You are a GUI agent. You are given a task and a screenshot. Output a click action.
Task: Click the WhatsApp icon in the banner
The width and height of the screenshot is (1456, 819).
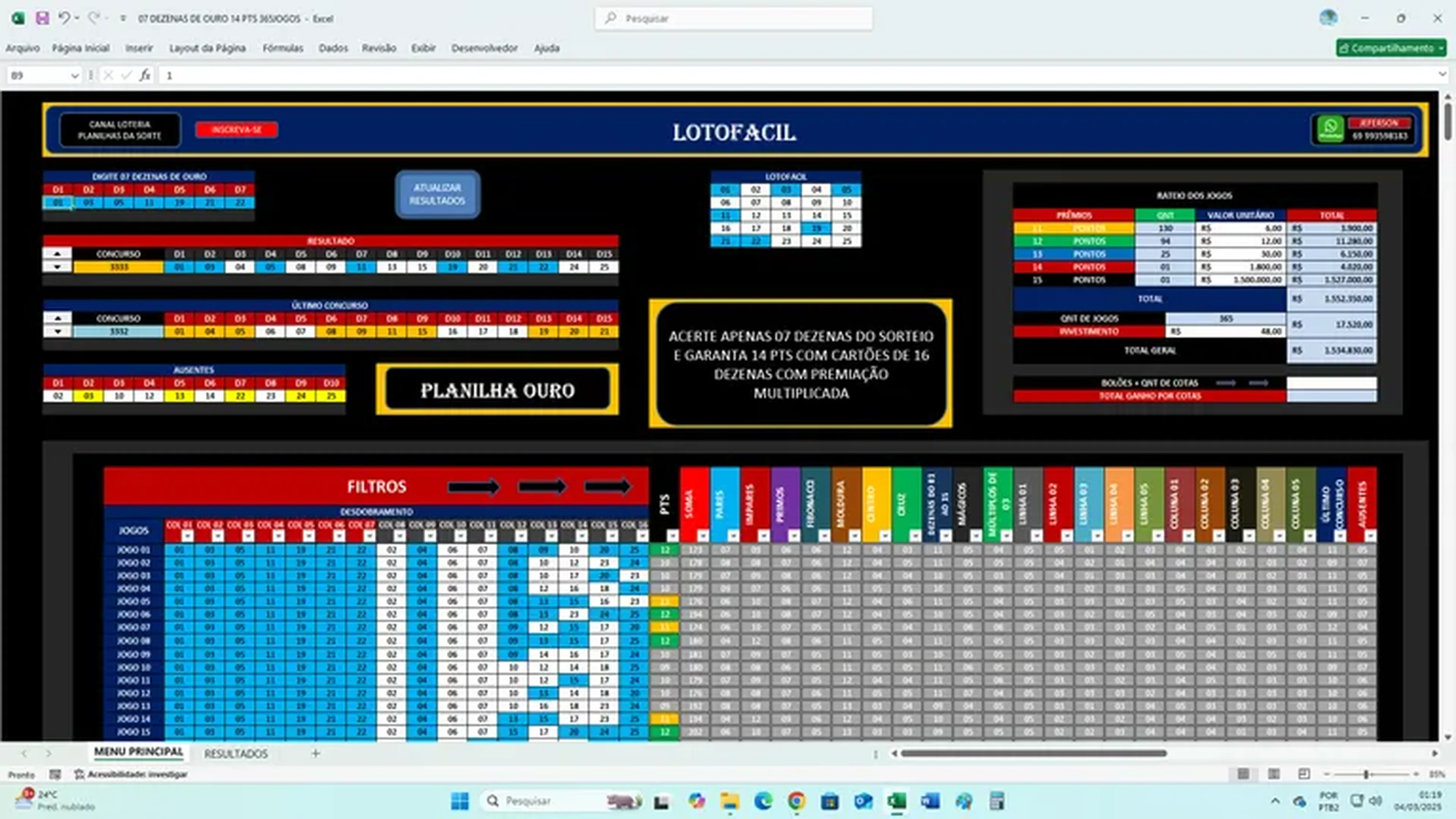point(1330,129)
